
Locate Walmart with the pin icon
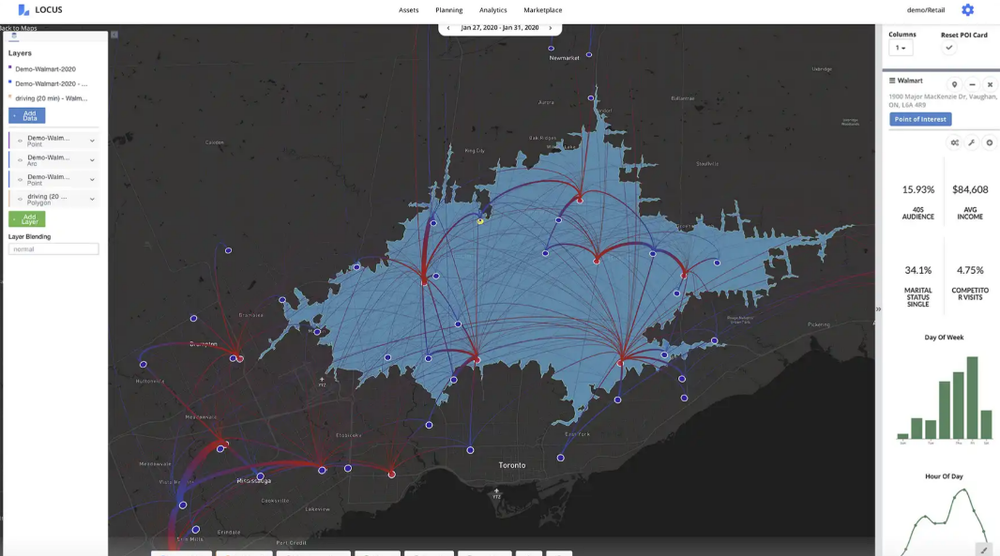[x=954, y=84]
